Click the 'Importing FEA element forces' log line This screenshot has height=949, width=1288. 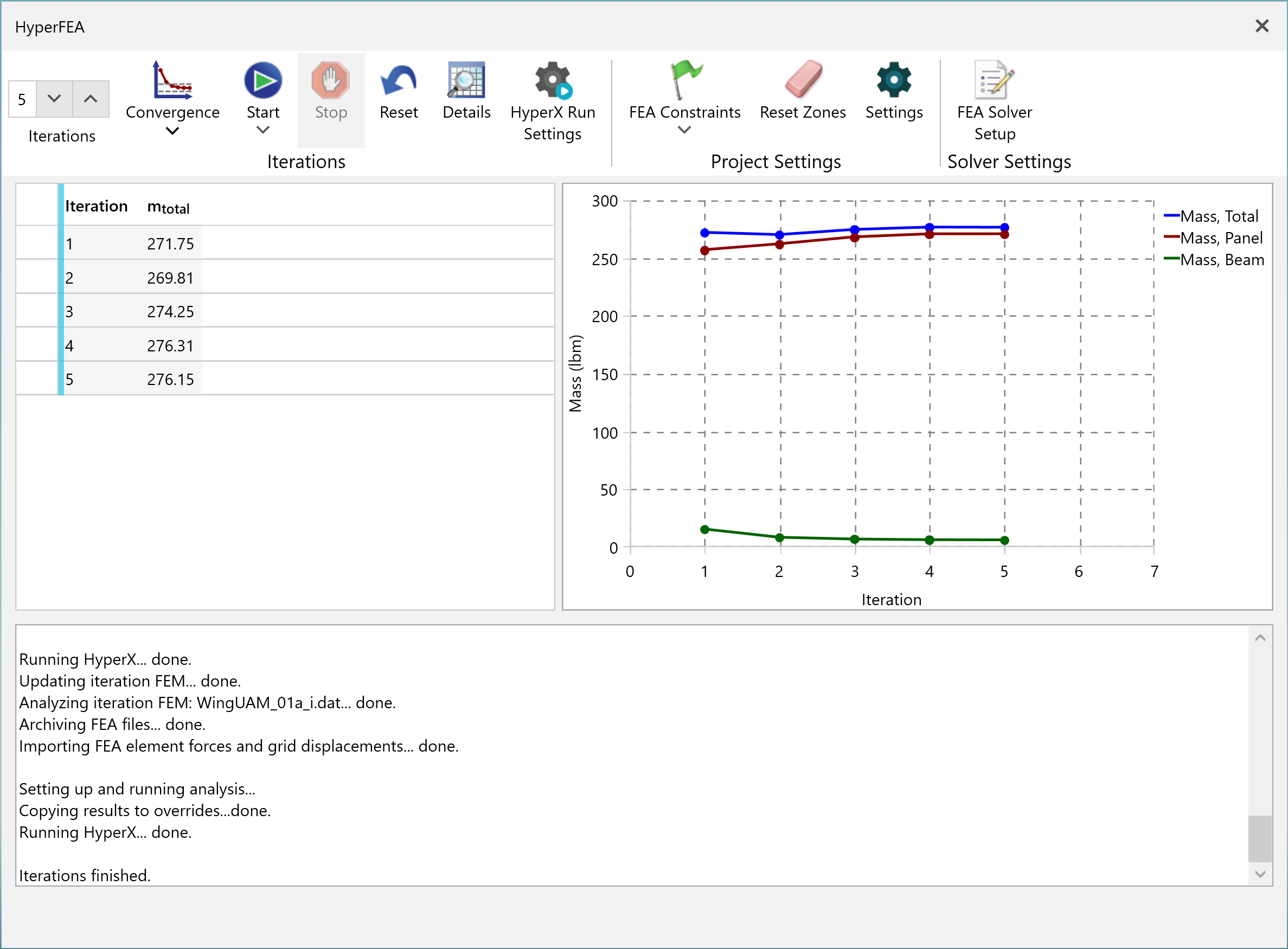tap(239, 746)
